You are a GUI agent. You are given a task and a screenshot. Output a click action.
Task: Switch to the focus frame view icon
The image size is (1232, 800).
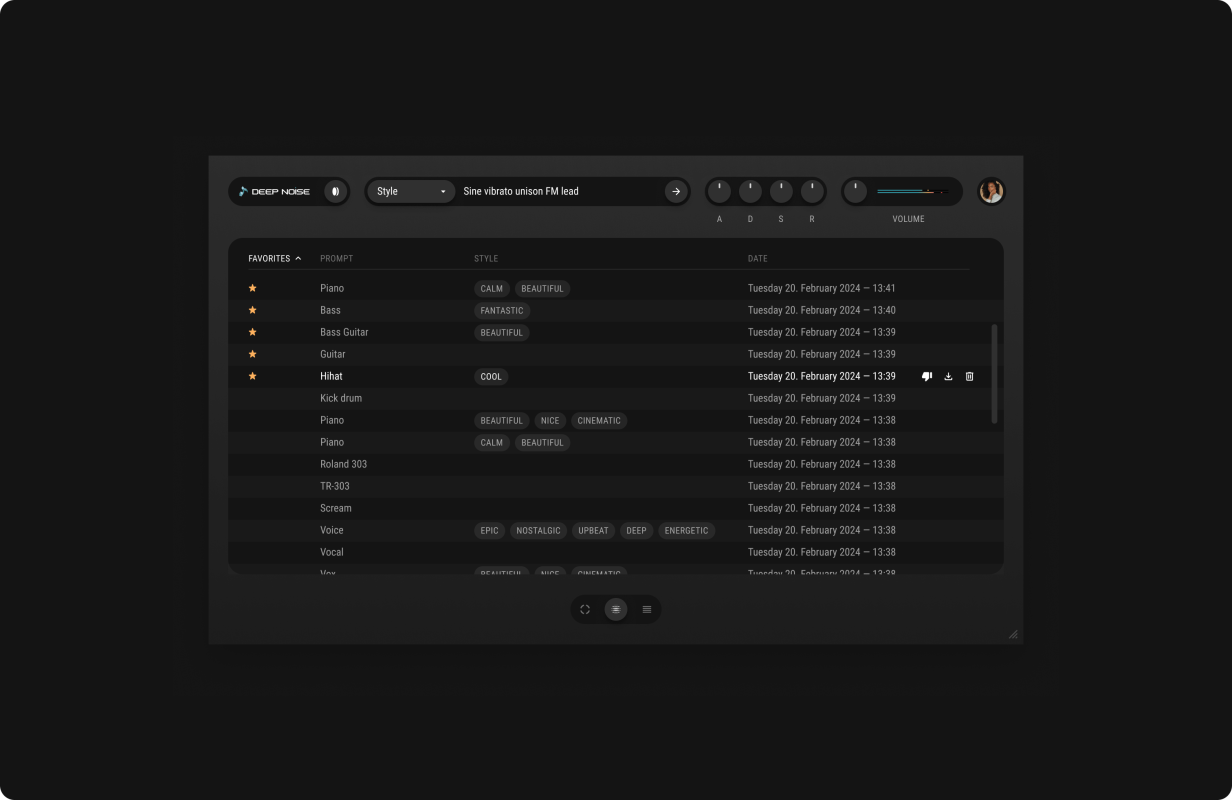[585, 609]
